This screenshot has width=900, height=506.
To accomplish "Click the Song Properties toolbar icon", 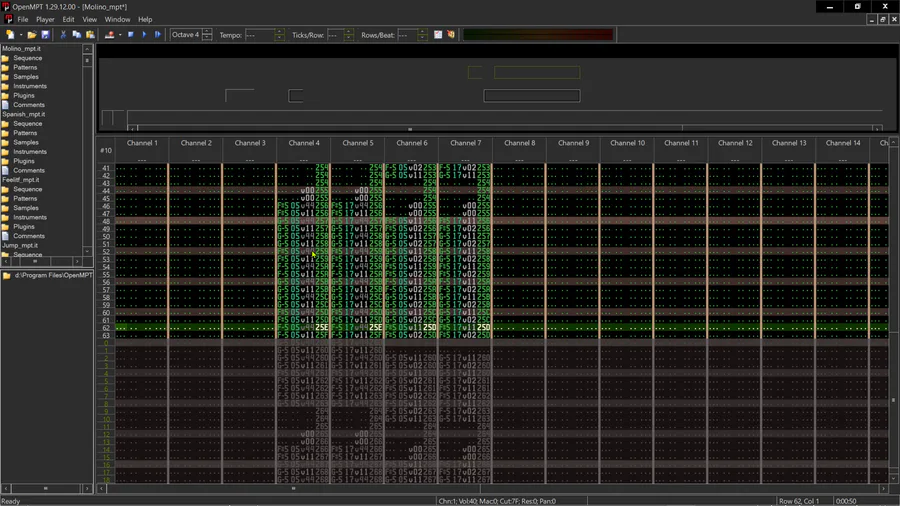I will 438,34.
